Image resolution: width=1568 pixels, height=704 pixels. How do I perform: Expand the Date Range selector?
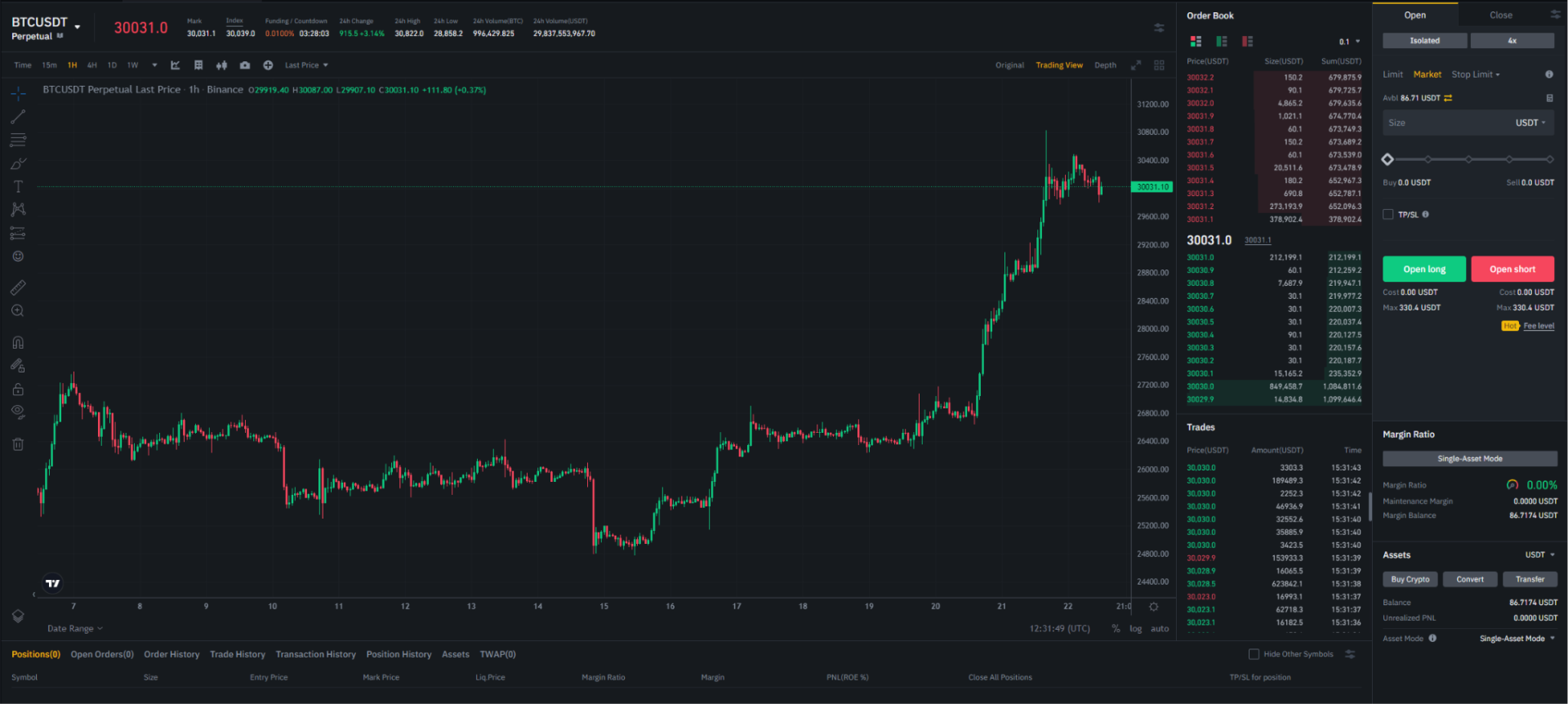point(75,629)
